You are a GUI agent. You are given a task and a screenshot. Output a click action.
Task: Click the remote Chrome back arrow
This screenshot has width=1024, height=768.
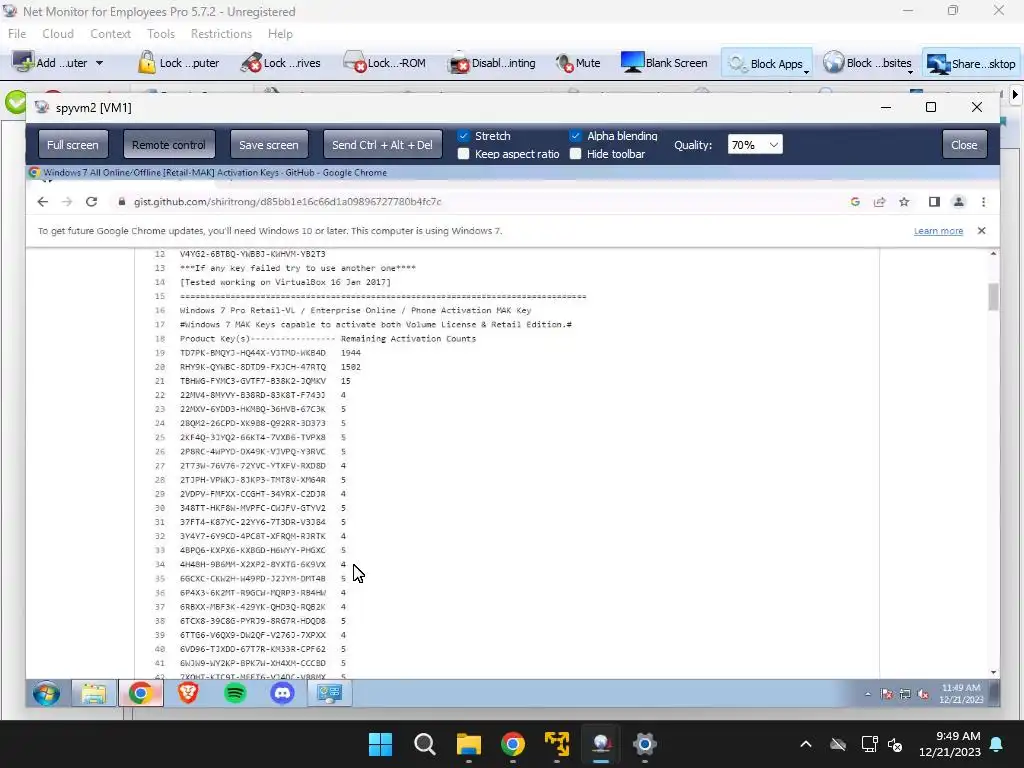pos(42,202)
